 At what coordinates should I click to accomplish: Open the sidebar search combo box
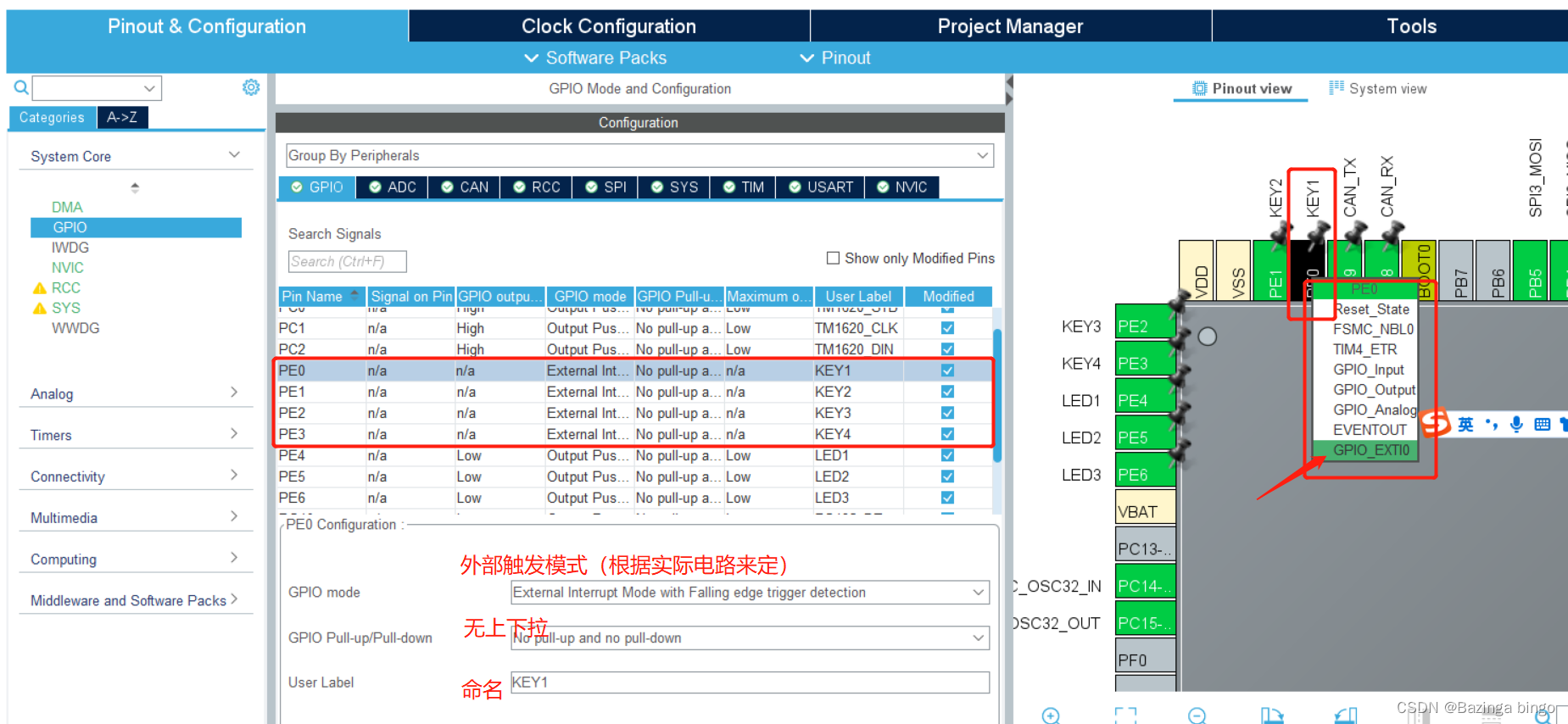tap(97, 88)
